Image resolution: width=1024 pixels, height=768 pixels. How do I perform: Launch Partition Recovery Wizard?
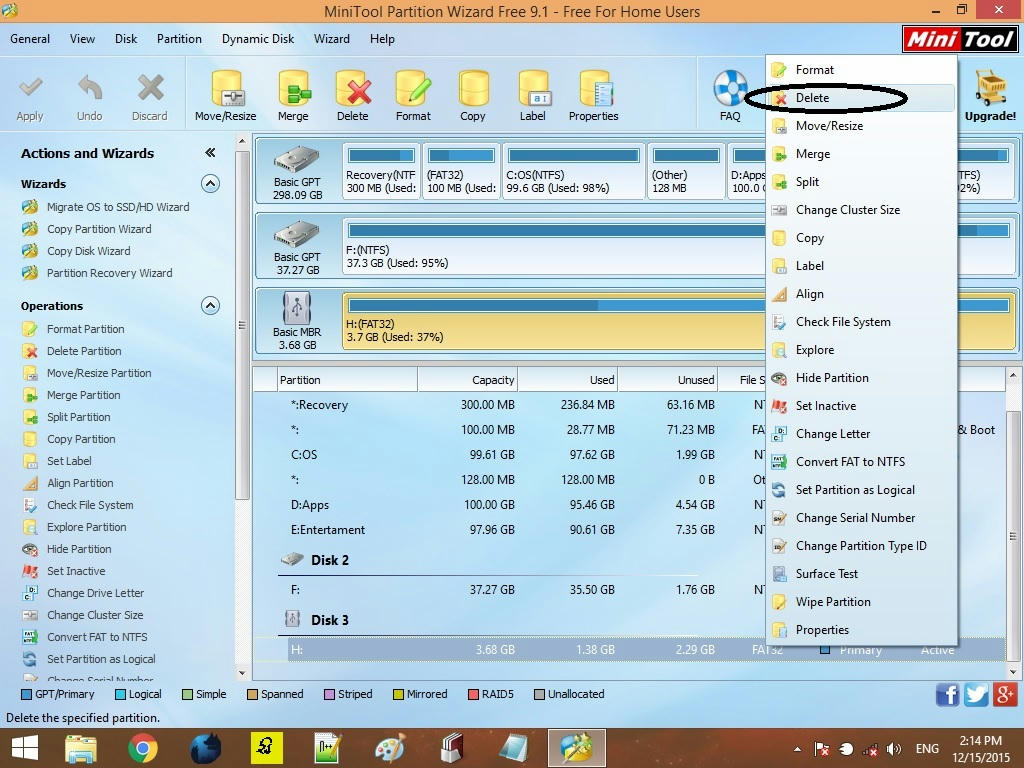110,274
